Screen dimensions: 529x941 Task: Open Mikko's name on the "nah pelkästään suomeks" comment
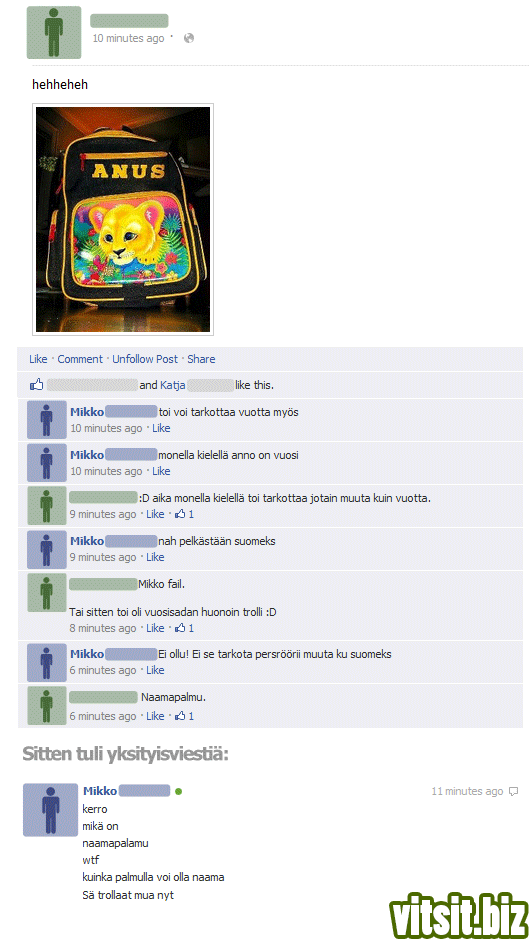[87, 541]
